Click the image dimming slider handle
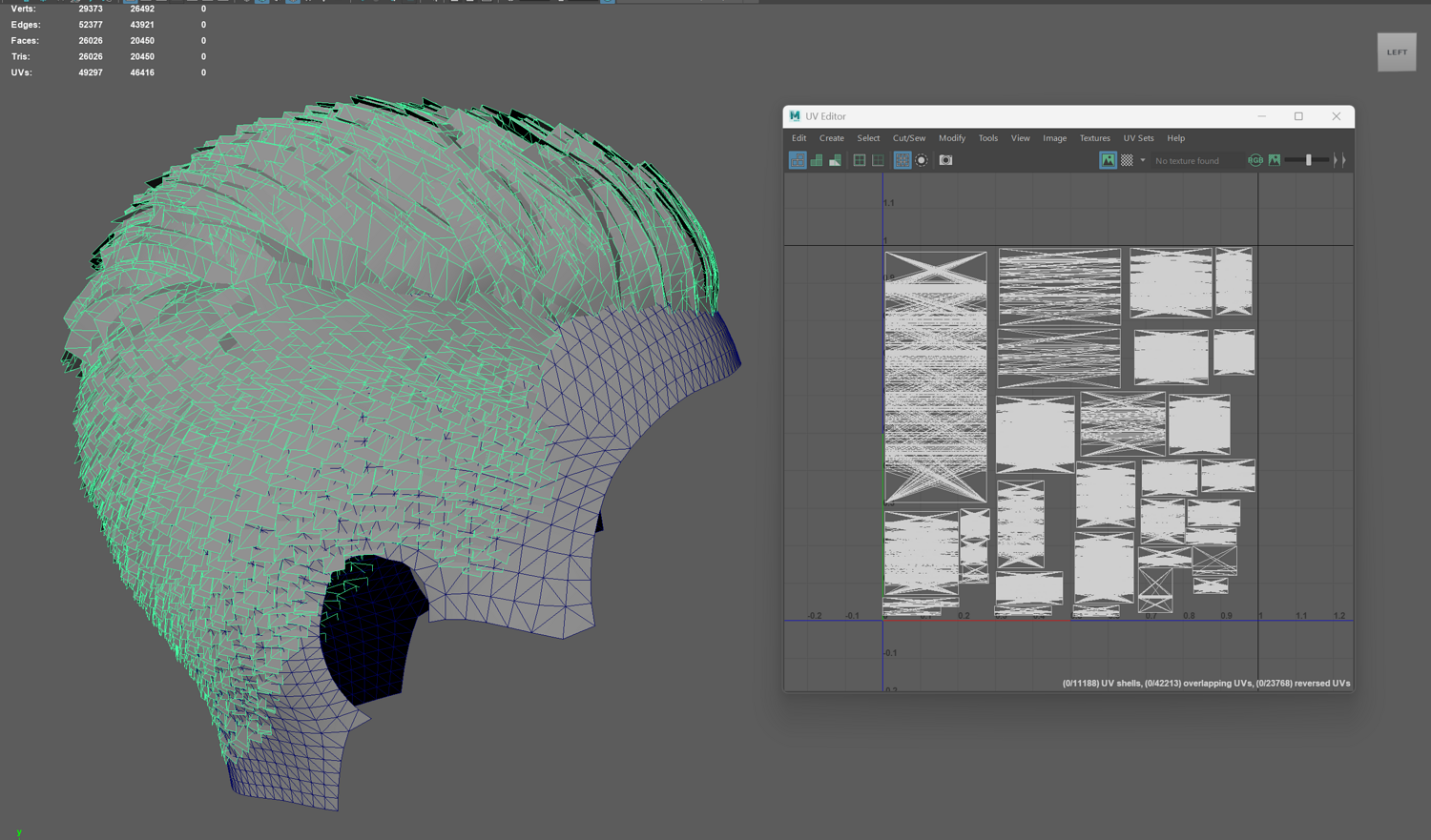The width and height of the screenshot is (1431, 840). (1309, 160)
